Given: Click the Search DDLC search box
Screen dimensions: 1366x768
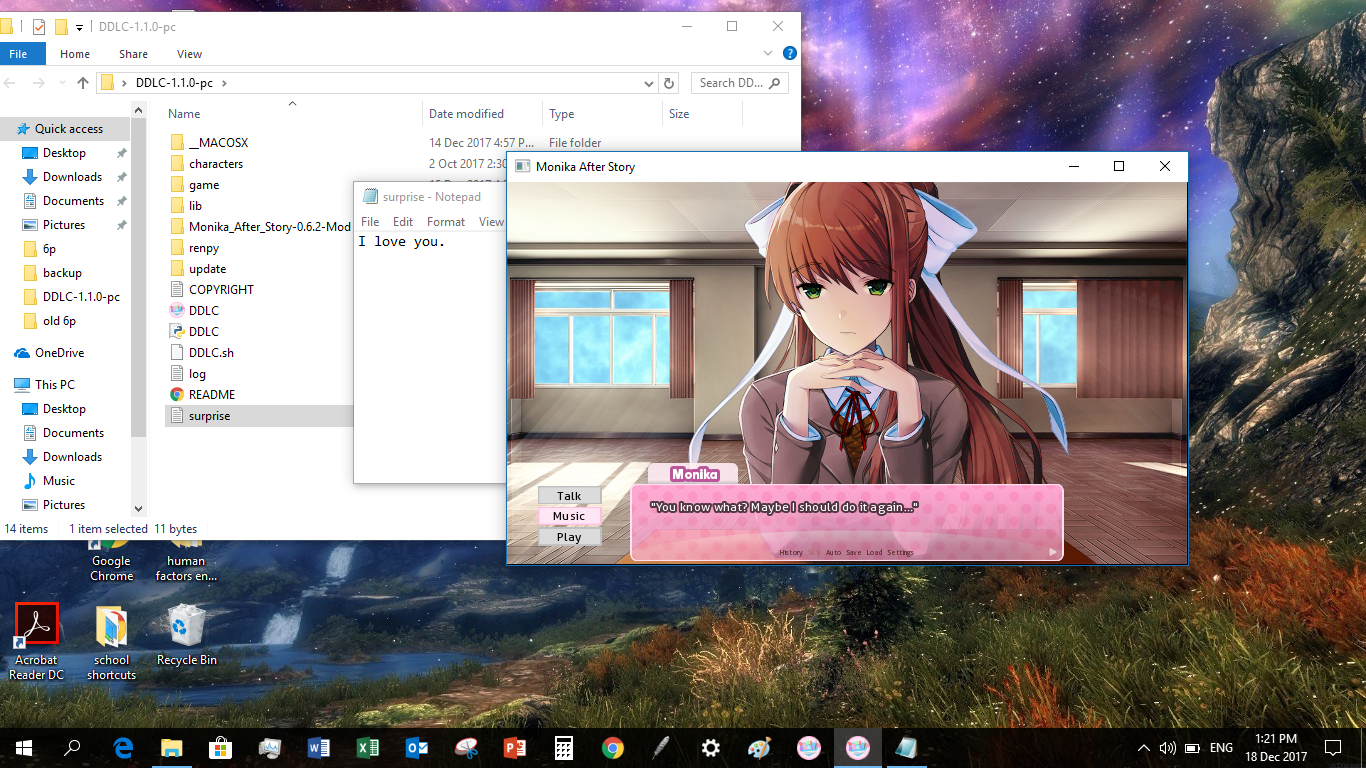Looking at the screenshot, I should pyautogui.click(x=738, y=83).
